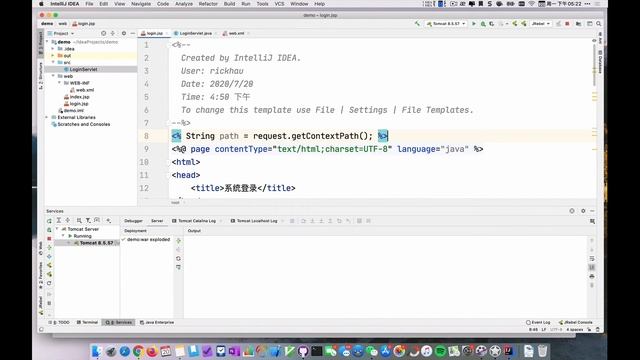Expand all in Services toolbar

(59, 220)
